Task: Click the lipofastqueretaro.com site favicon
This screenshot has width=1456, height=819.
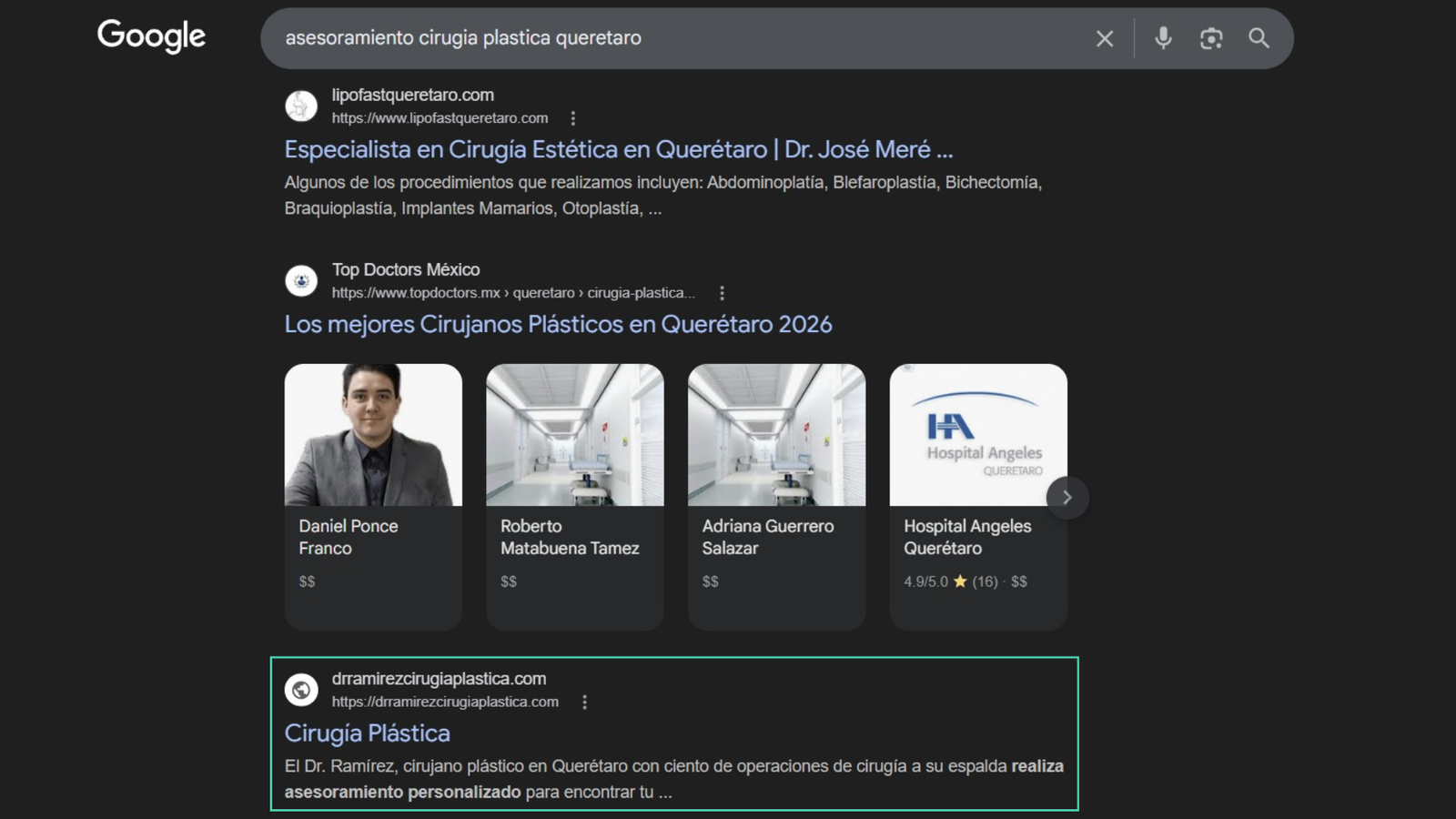Action: [x=301, y=106]
